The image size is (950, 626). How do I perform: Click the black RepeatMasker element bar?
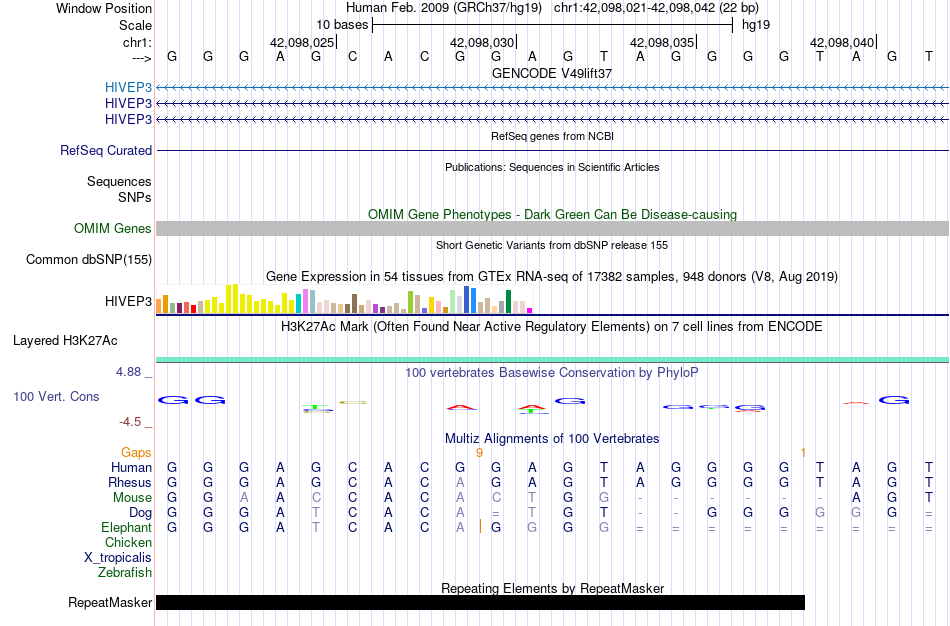point(480,602)
